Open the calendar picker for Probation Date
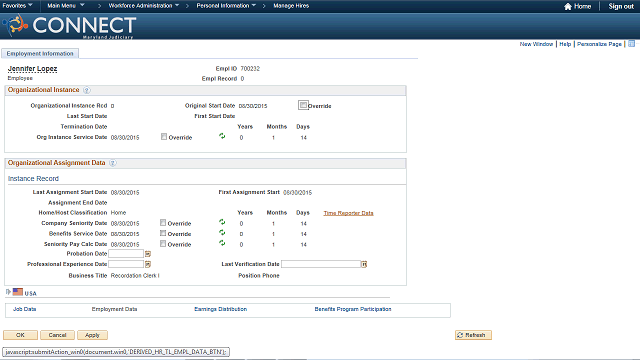The height and width of the screenshot is (360, 640). tap(148, 254)
